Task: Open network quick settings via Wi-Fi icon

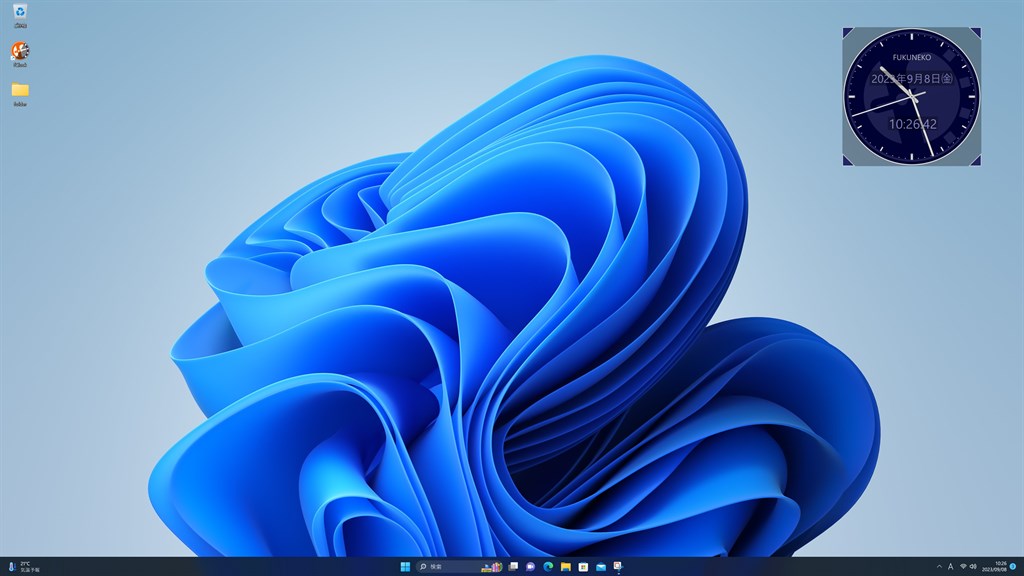Action: coord(963,566)
